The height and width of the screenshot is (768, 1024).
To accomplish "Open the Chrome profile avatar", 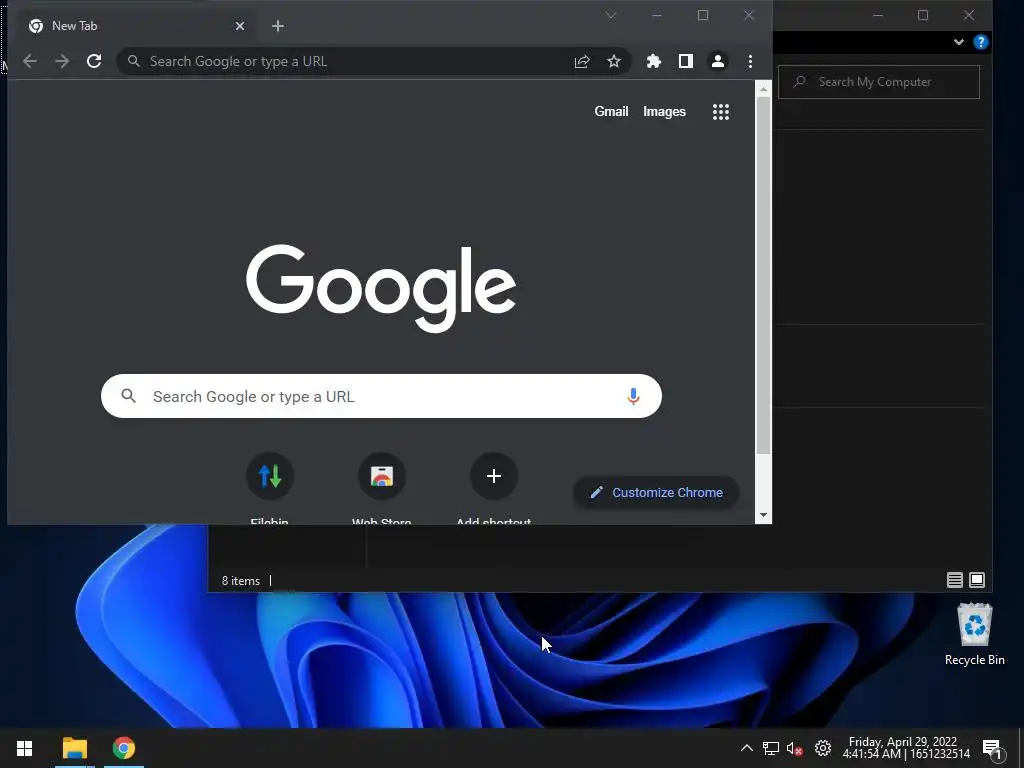I will point(718,61).
